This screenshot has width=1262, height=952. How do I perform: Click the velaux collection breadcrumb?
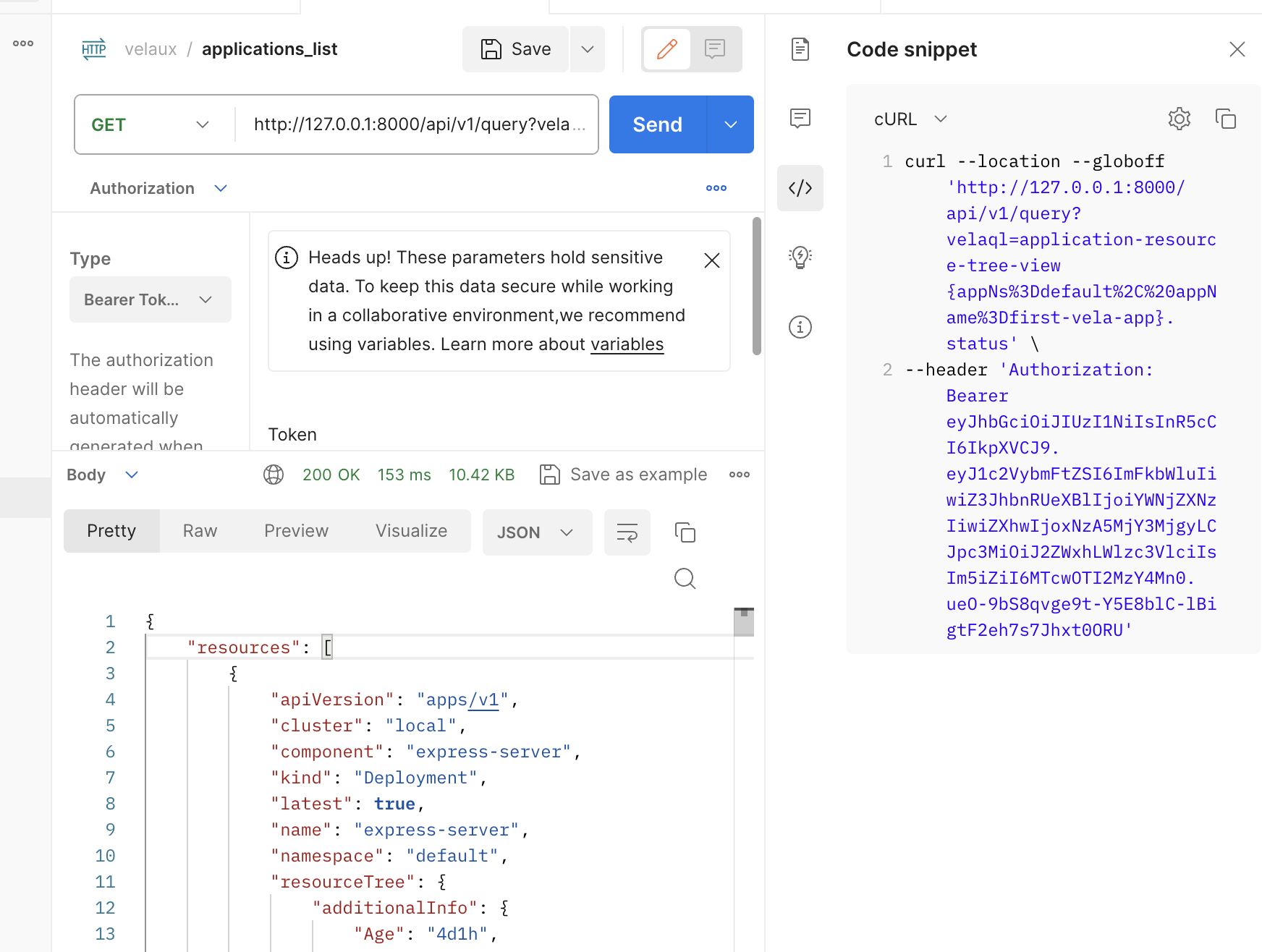tap(151, 49)
